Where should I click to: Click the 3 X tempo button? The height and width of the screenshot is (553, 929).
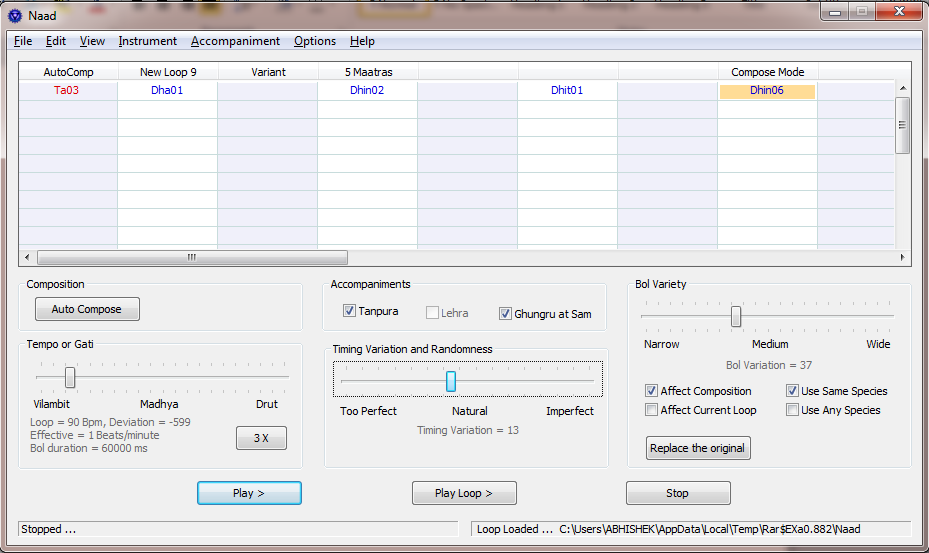point(261,438)
